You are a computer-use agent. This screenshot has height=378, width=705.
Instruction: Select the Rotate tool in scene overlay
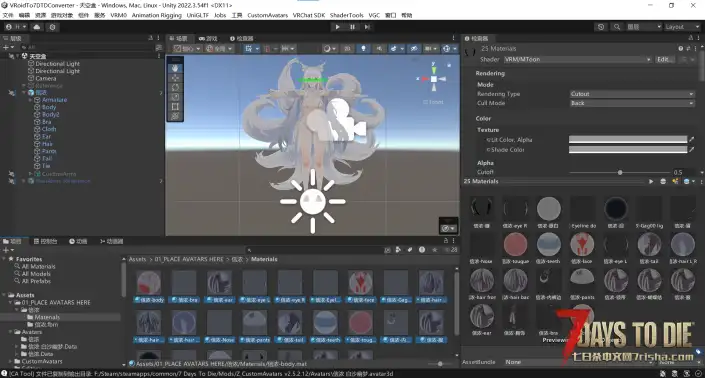point(175,87)
